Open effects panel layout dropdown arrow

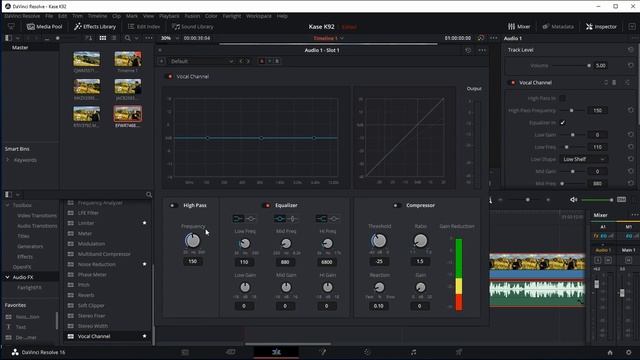click(18, 195)
